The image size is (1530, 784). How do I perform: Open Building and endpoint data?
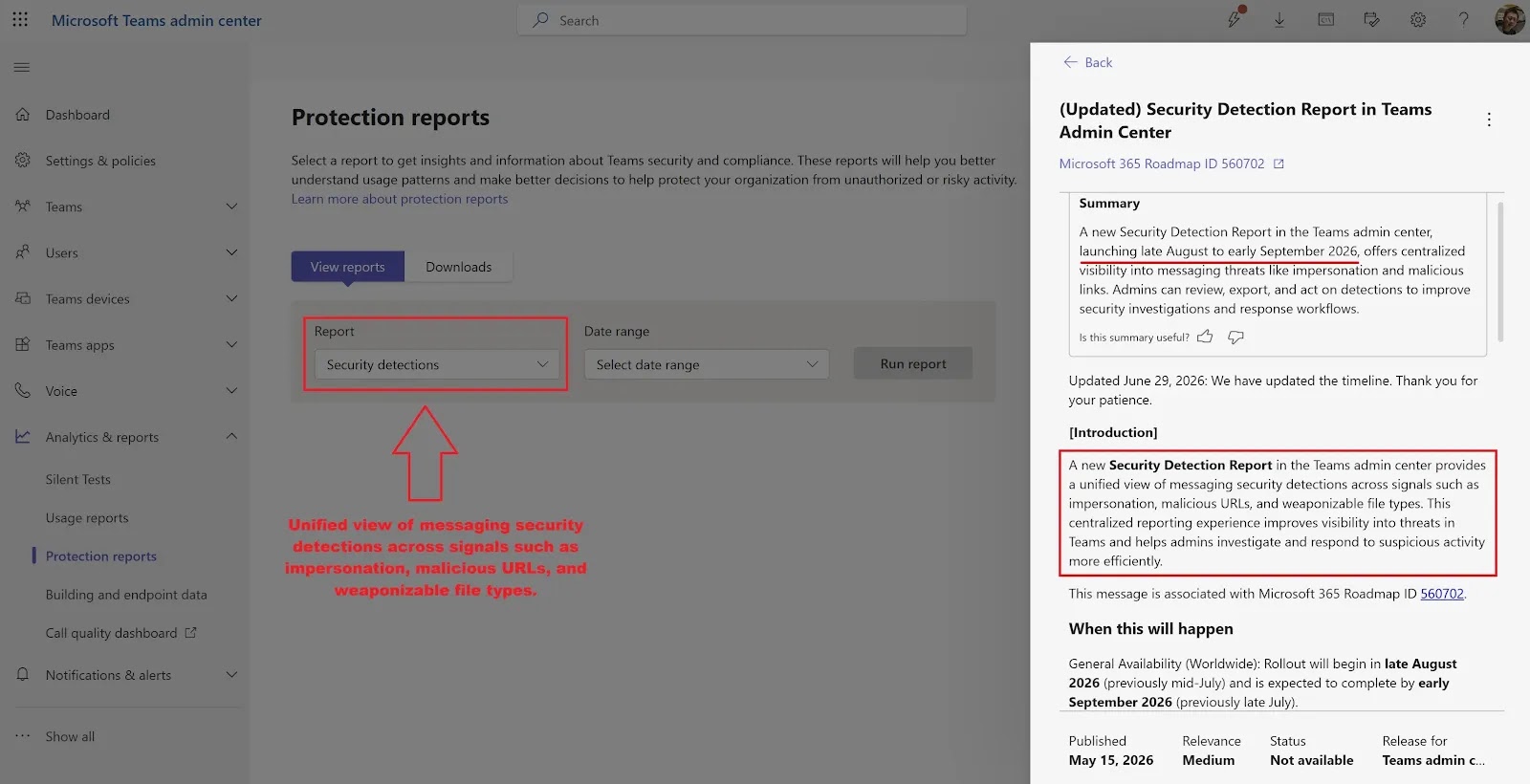(126, 594)
